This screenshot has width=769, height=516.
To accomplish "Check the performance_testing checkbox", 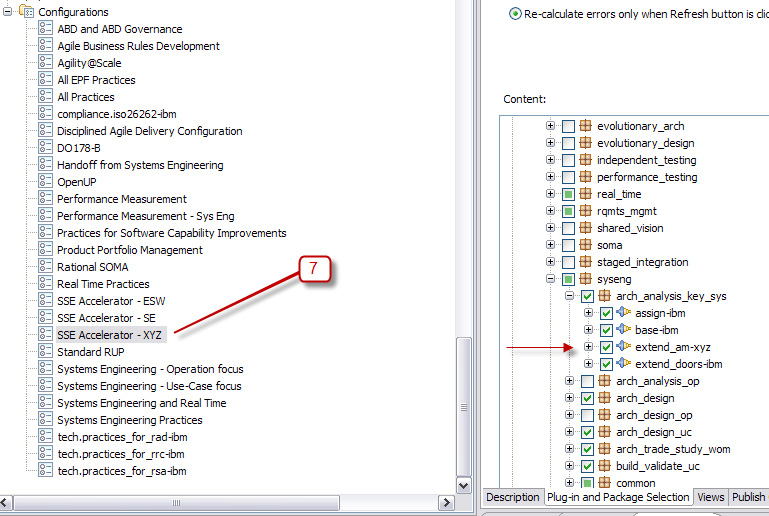I will 568,178.
